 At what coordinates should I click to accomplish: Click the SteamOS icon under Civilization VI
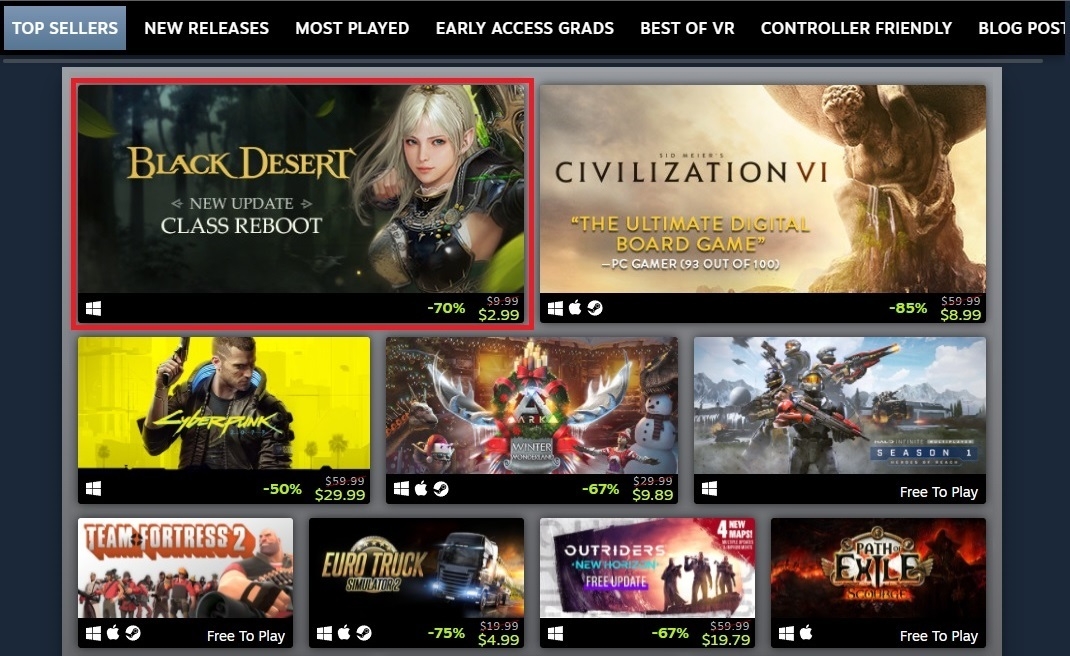tap(595, 309)
